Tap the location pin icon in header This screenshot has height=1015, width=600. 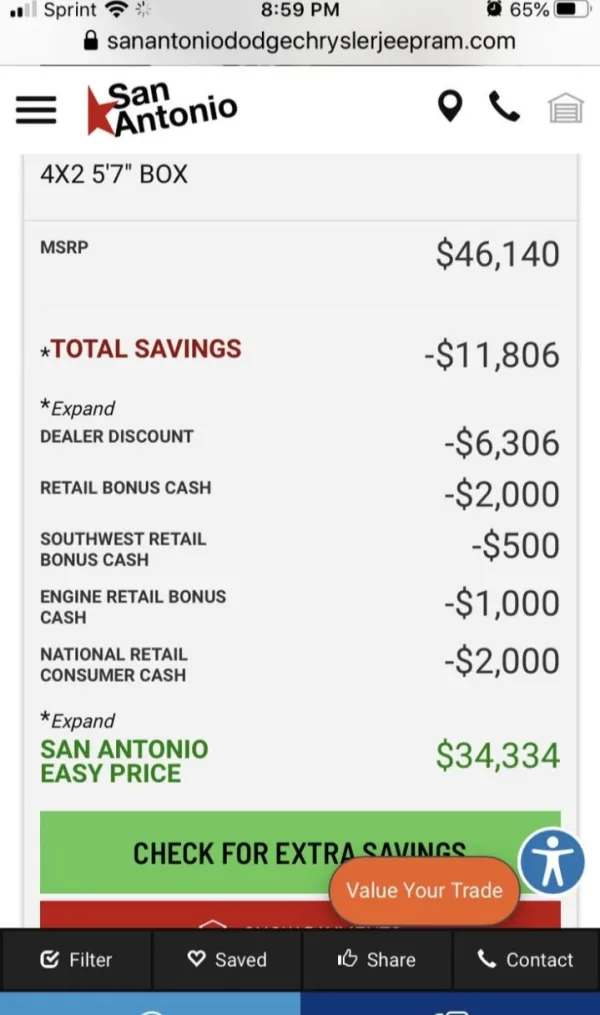(x=450, y=106)
